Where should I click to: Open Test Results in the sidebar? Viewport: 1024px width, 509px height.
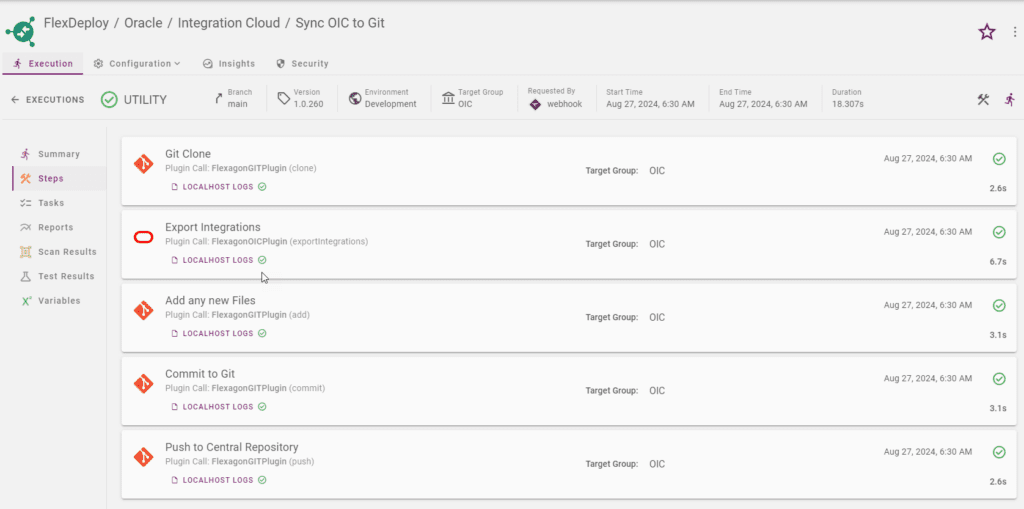pos(59,276)
